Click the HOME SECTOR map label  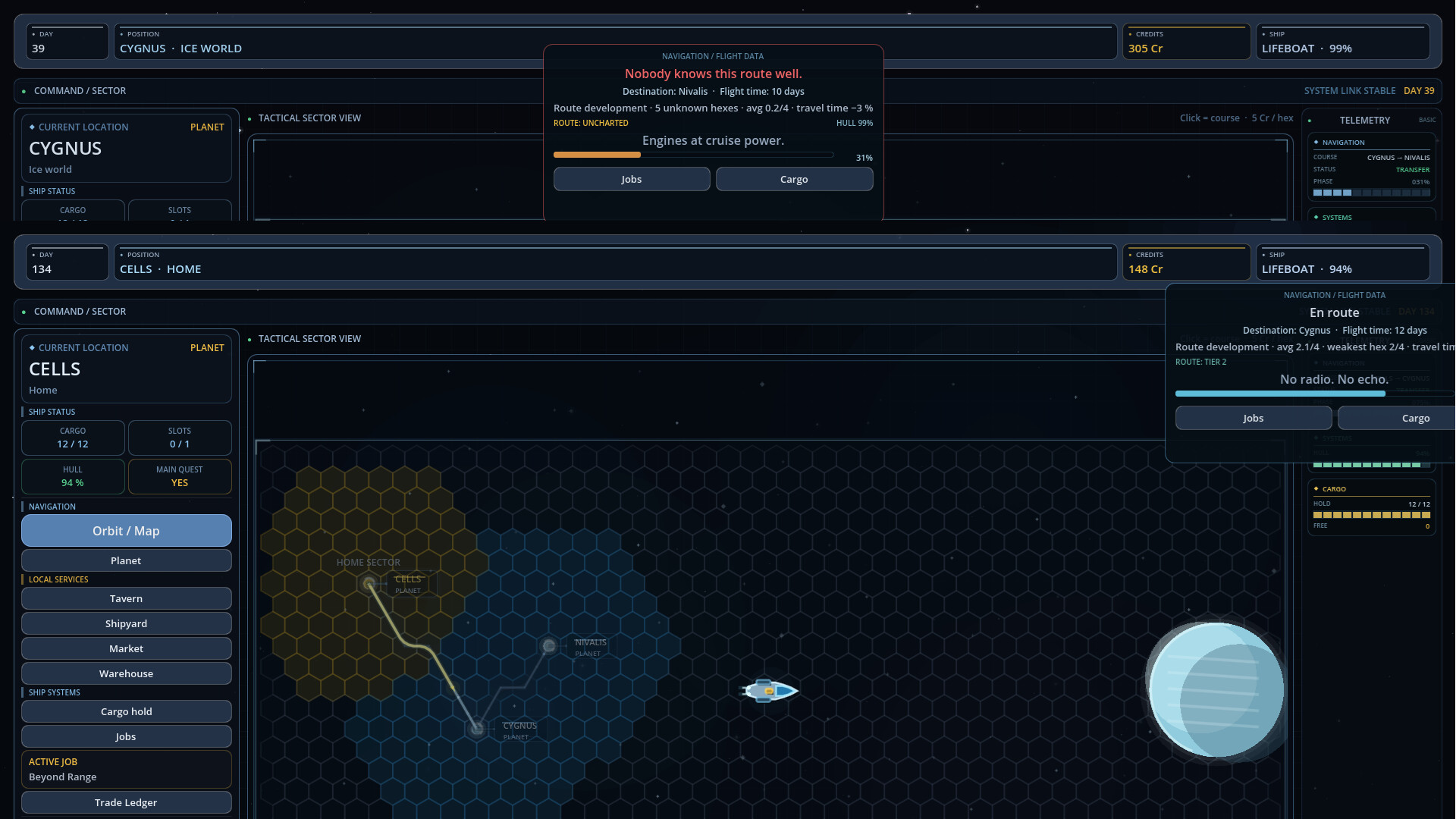(369, 563)
